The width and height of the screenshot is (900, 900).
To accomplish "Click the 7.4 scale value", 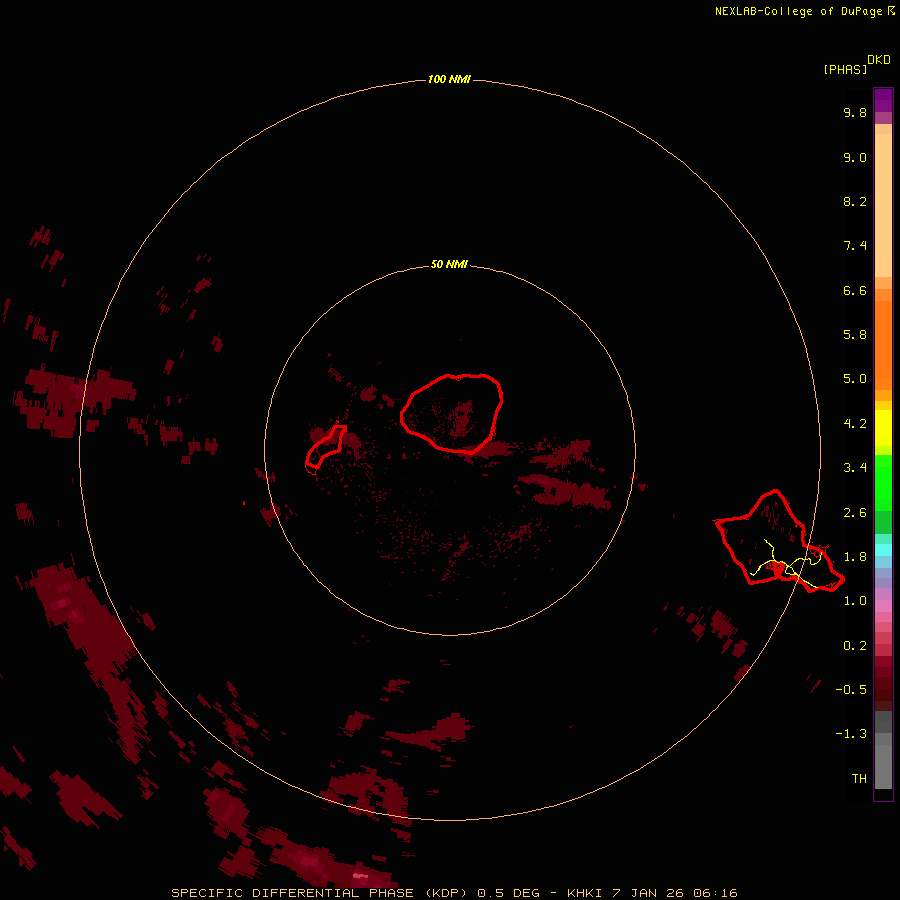I will (x=855, y=246).
